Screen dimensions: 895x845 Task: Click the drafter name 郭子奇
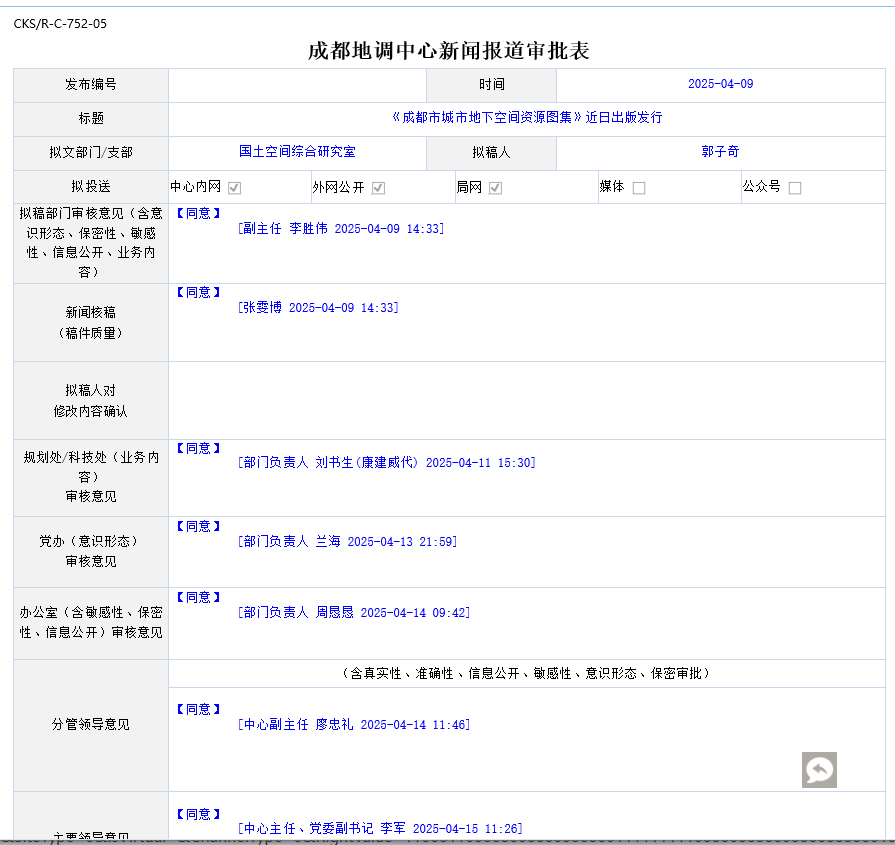720,152
